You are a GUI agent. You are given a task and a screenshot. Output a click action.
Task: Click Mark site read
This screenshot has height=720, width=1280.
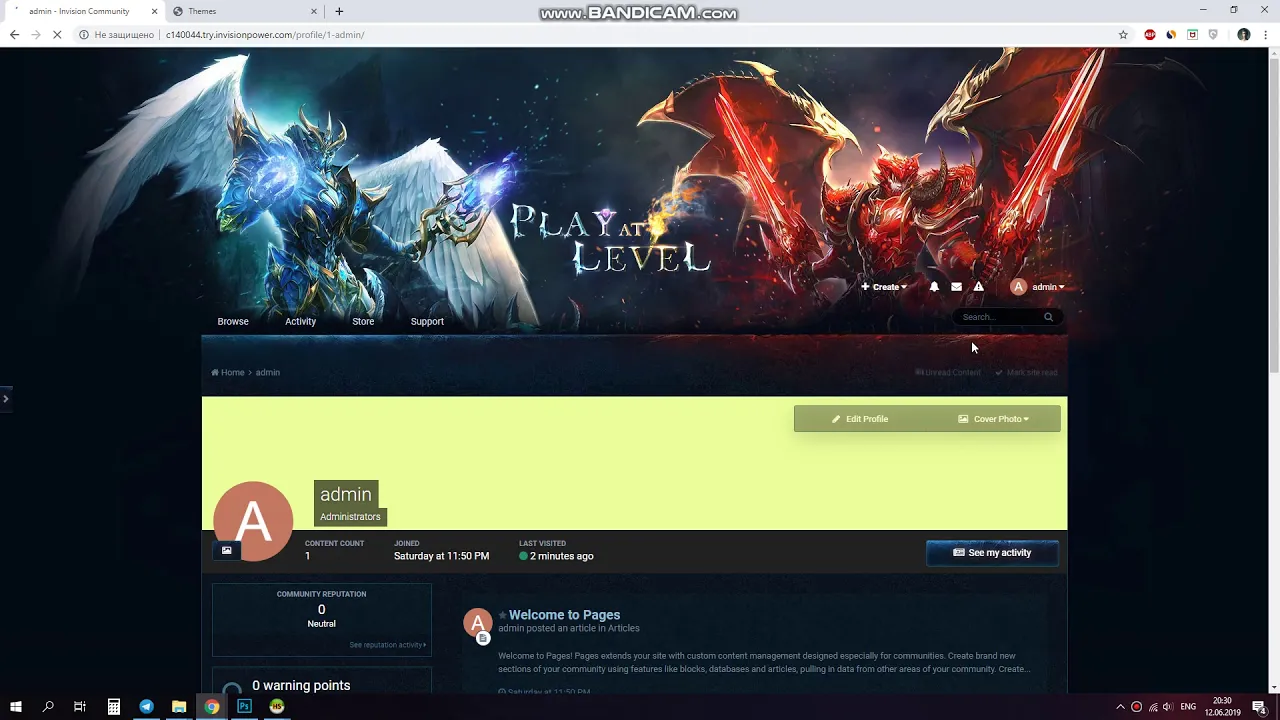(x=1026, y=372)
